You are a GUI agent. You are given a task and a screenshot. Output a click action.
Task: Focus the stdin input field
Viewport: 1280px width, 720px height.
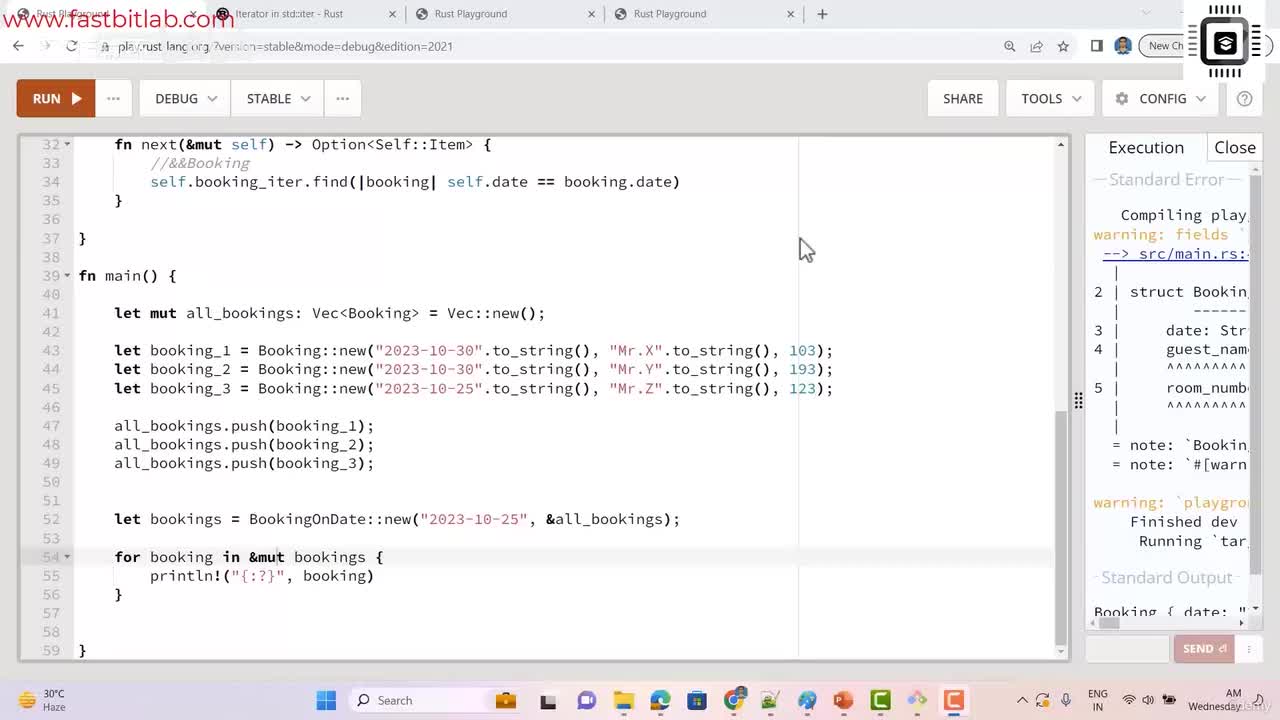[1129, 649]
